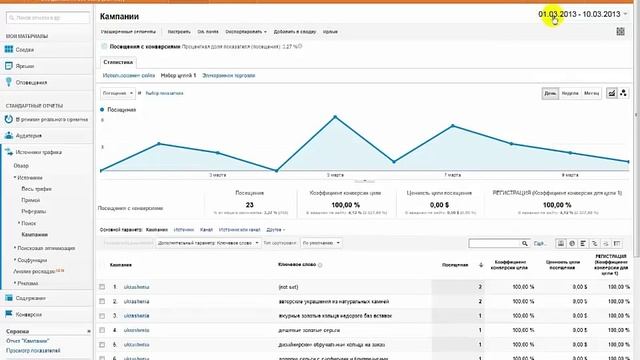Expand the Соцфункции sidebar section
640x360 pixels.
tap(31, 260)
